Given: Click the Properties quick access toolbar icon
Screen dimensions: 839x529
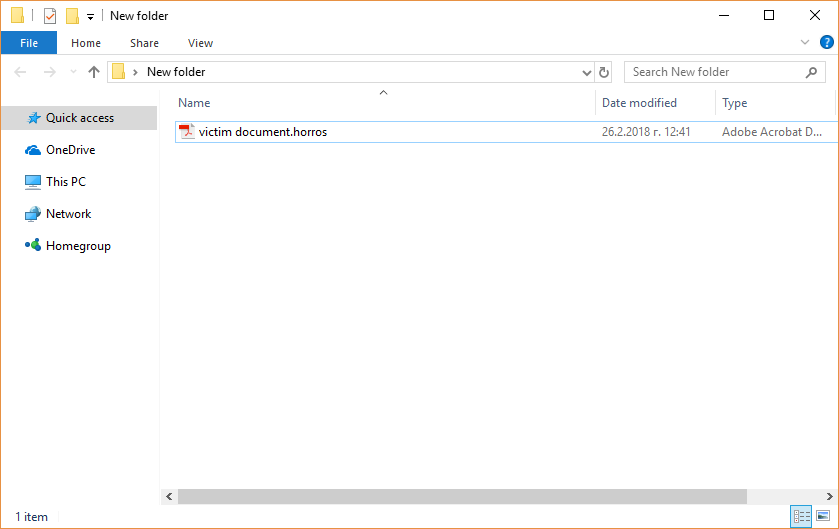Looking at the screenshot, I should [49, 16].
